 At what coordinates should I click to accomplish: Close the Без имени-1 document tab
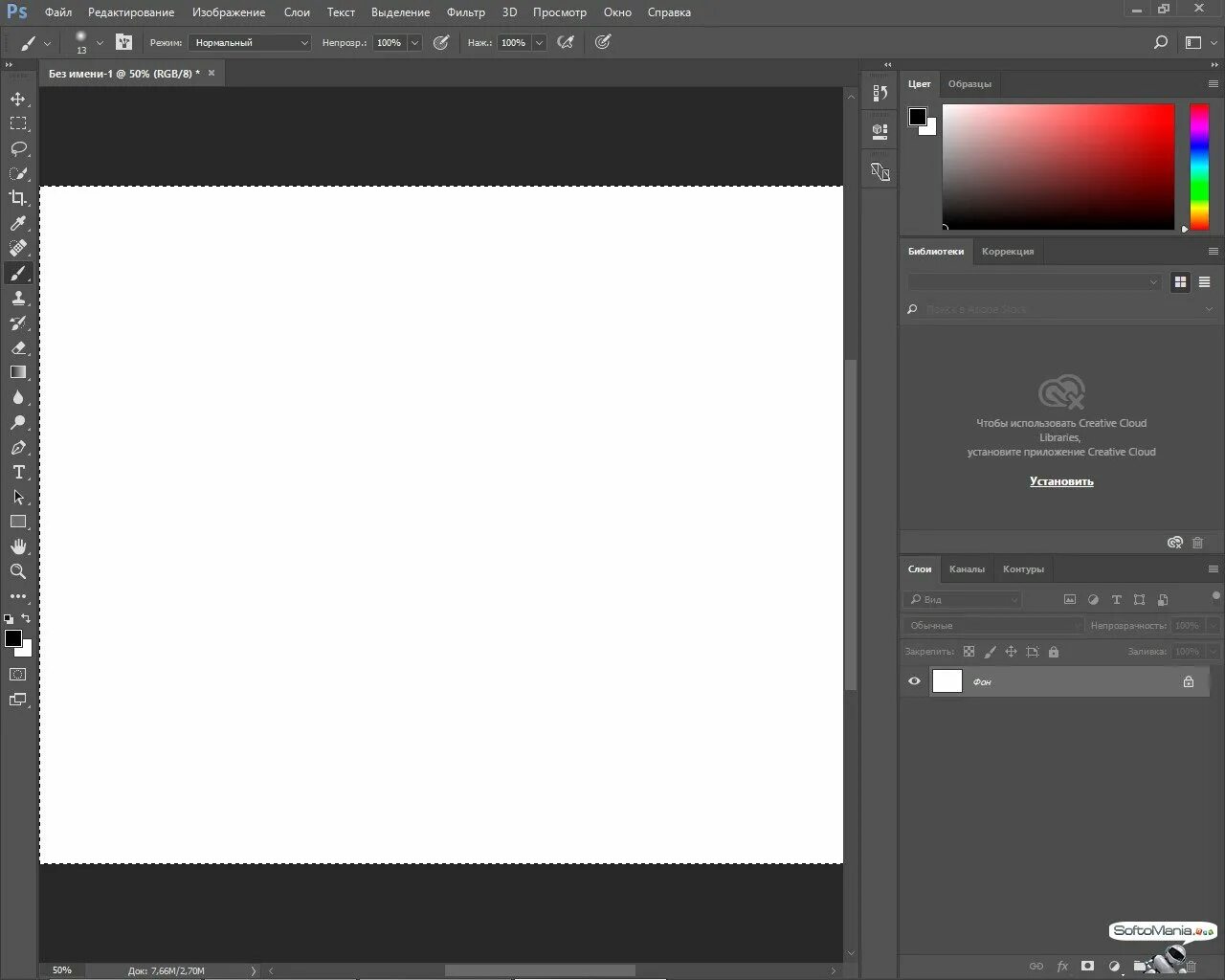[x=212, y=73]
